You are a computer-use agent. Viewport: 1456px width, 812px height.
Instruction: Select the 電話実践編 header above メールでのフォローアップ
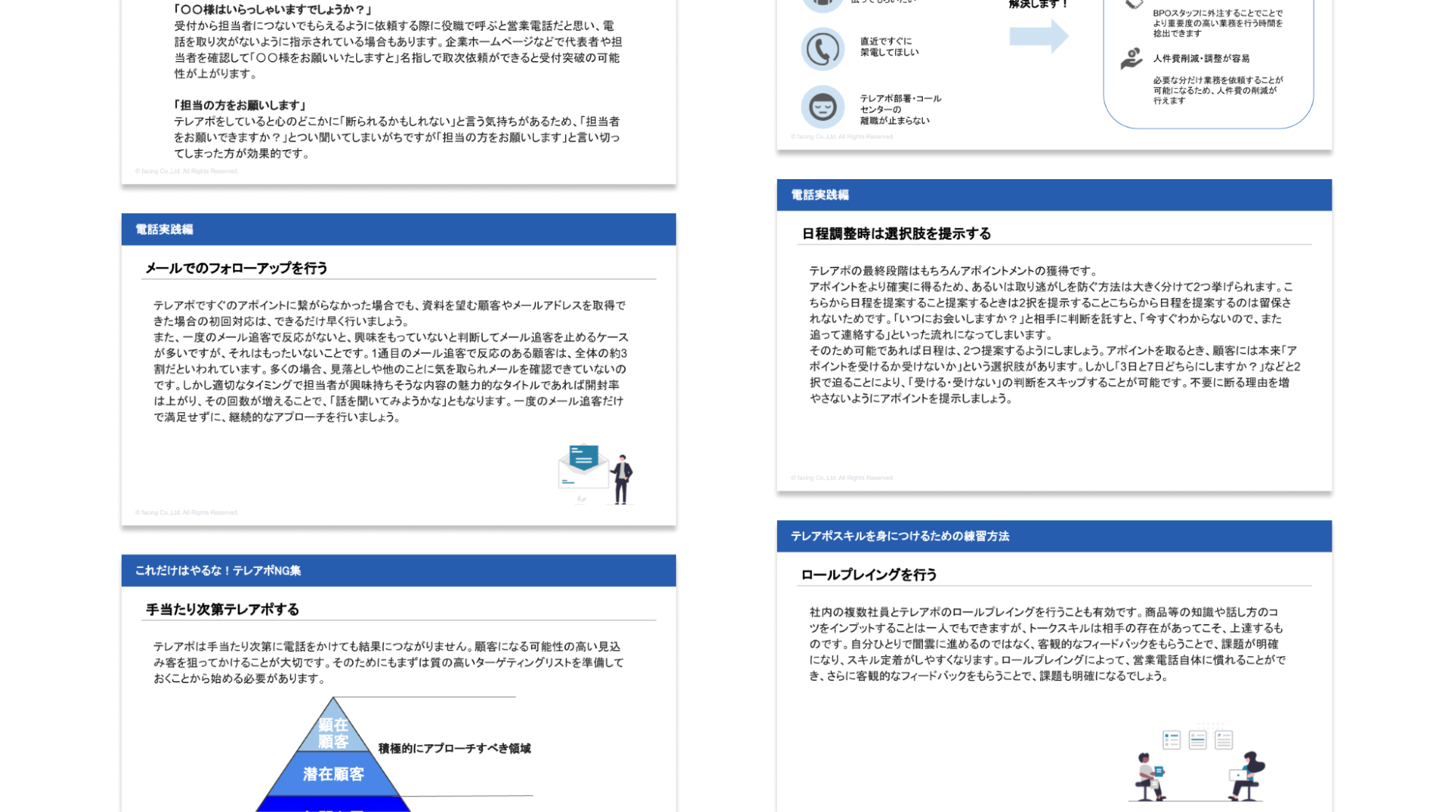click(164, 229)
